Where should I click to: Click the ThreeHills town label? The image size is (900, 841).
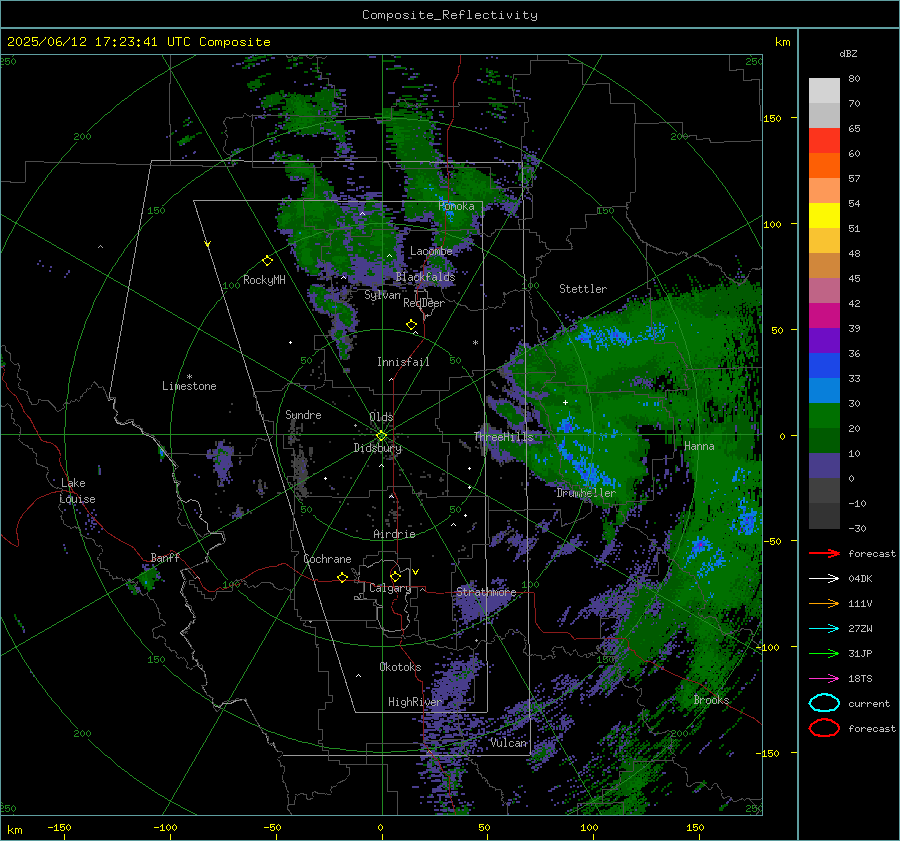504,437
